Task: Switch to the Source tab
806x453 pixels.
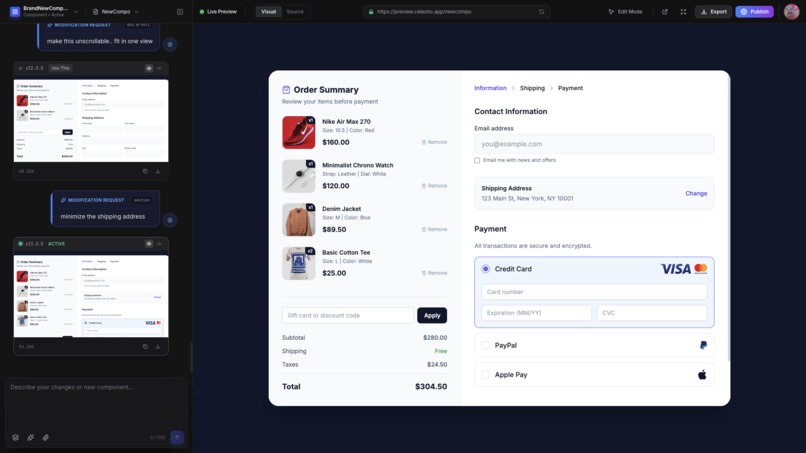Action: click(295, 11)
